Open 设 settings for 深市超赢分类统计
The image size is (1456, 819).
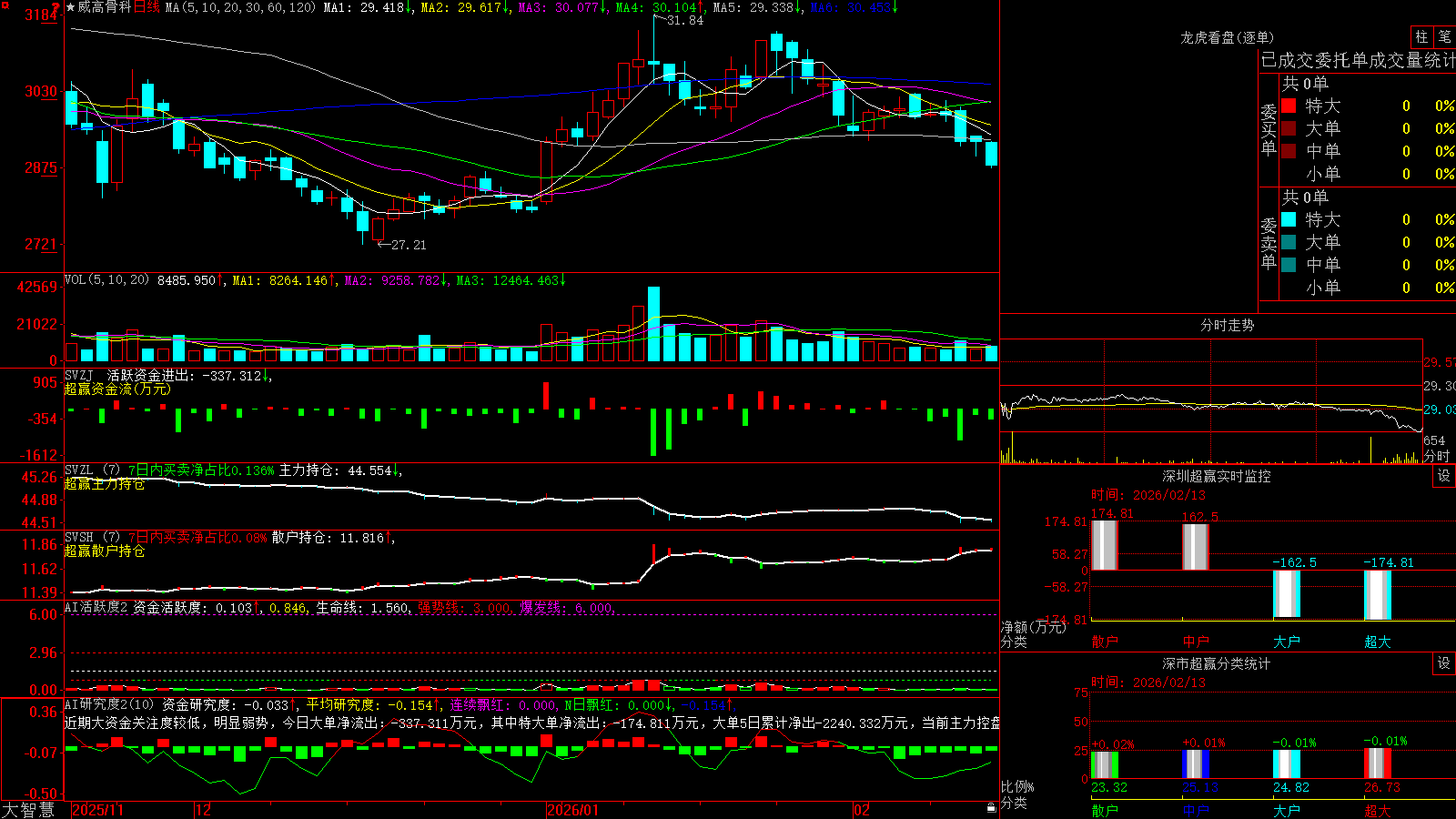tap(1444, 663)
